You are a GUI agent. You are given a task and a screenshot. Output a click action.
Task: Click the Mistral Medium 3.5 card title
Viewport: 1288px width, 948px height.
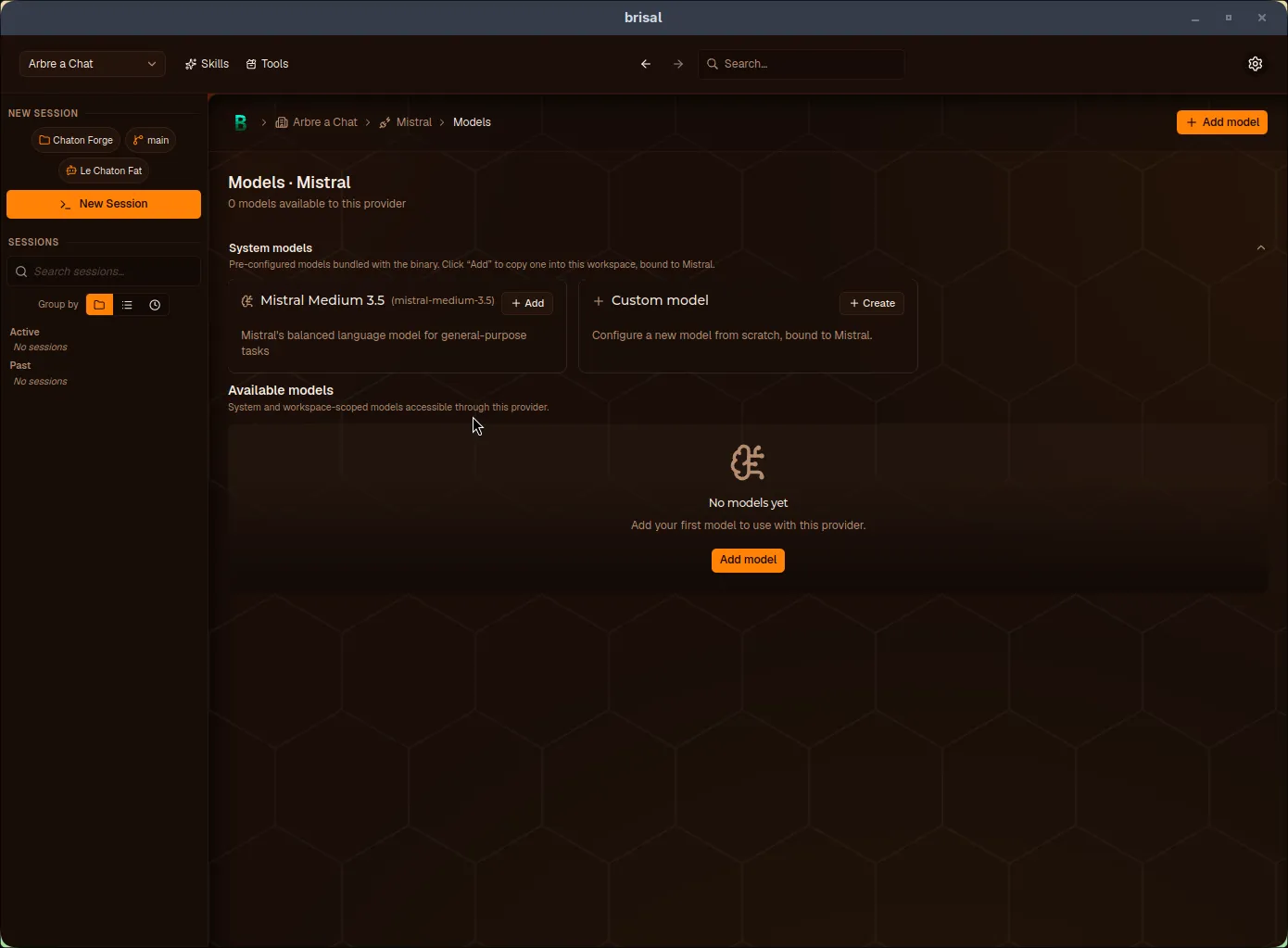pos(322,300)
